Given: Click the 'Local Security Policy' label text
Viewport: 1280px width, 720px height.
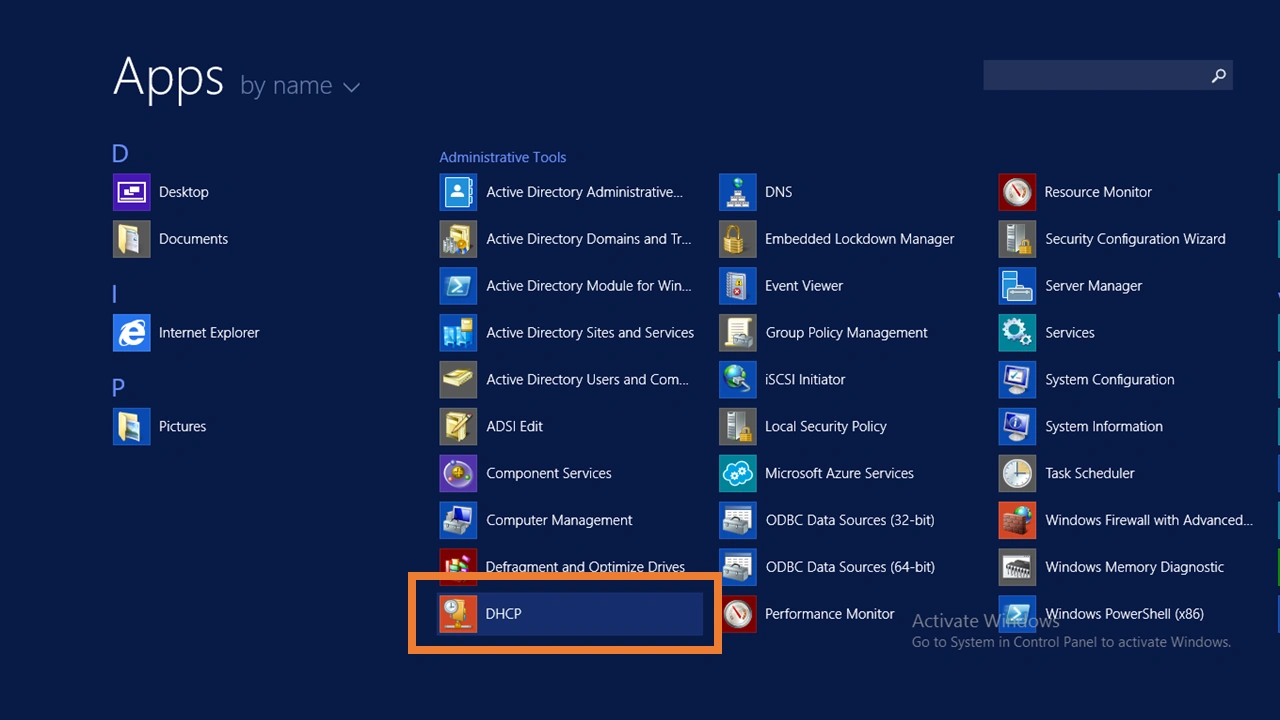Looking at the screenshot, I should 826,426.
